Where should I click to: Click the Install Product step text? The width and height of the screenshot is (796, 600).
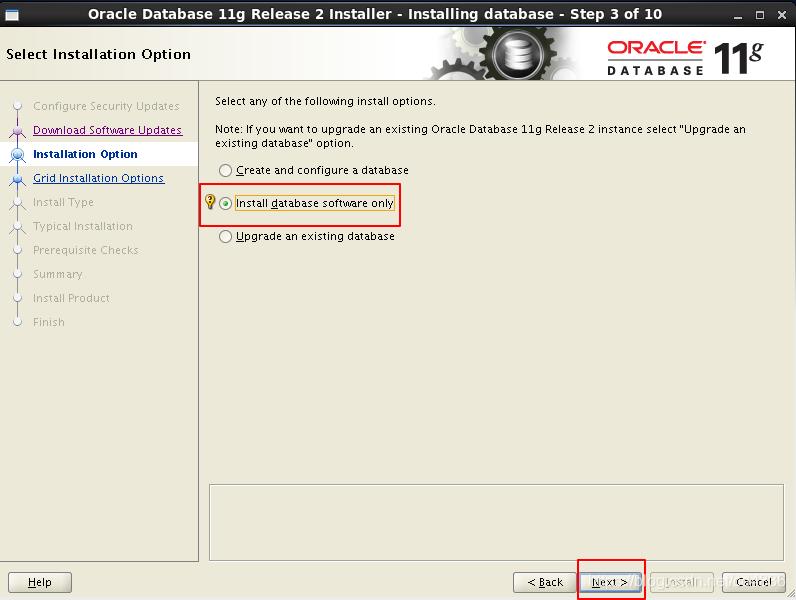pos(71,298)
